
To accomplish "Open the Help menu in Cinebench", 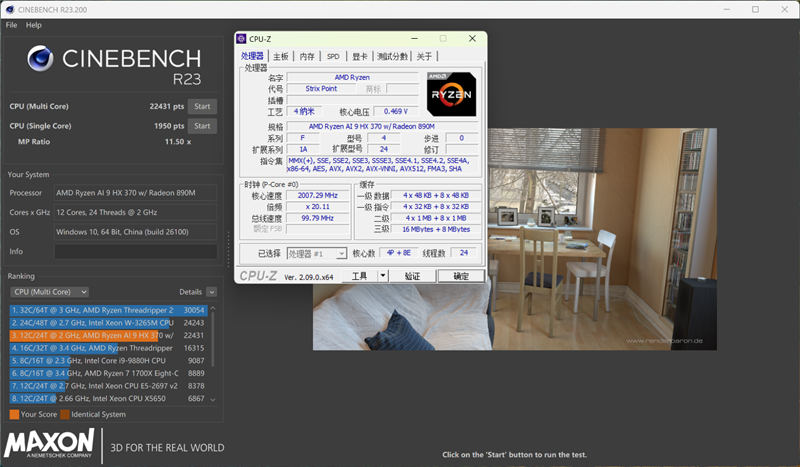I will pyautogui.click(x=34, y=25).
